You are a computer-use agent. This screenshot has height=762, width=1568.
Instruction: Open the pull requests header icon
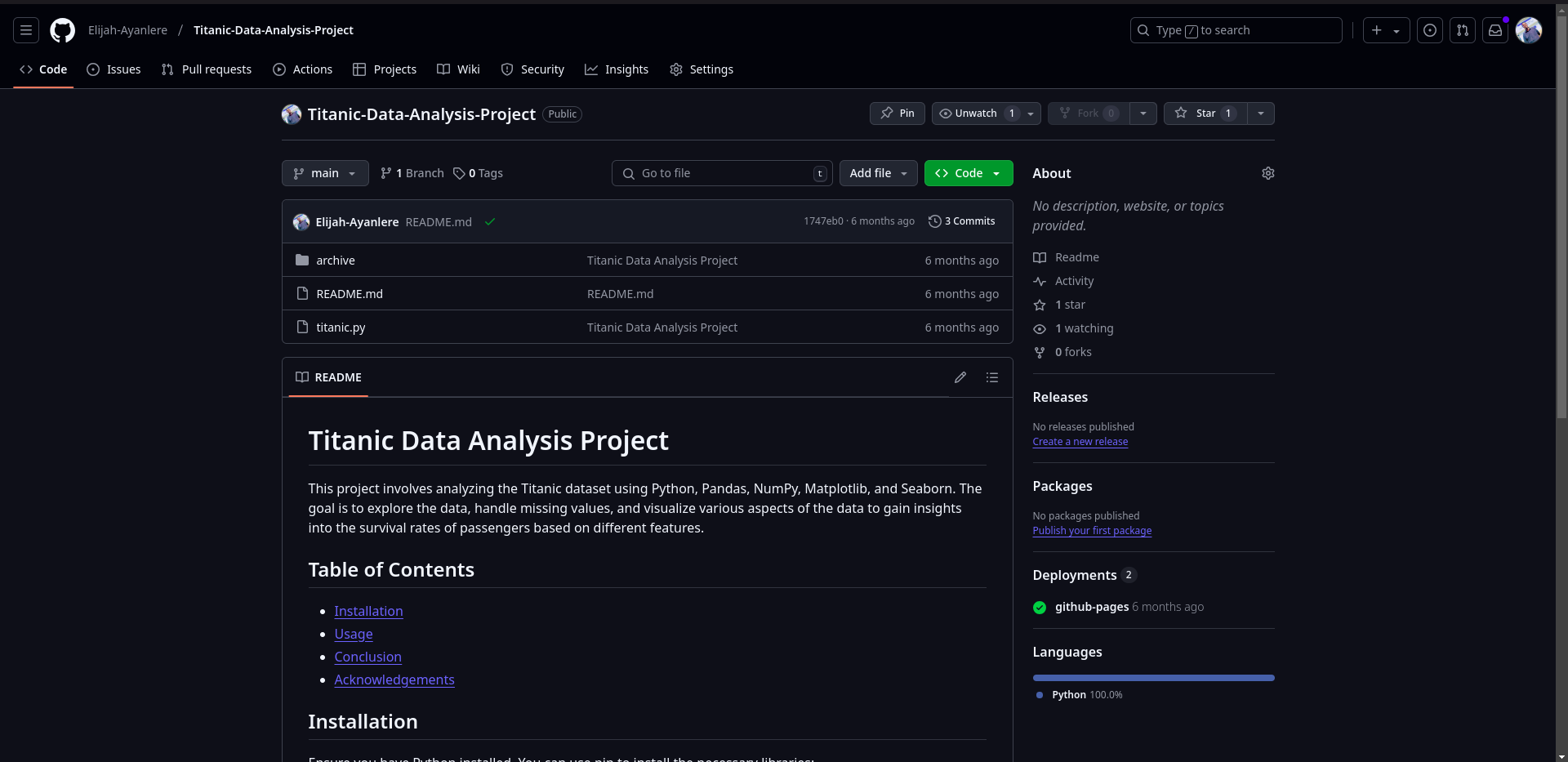tap(1462, 30)
